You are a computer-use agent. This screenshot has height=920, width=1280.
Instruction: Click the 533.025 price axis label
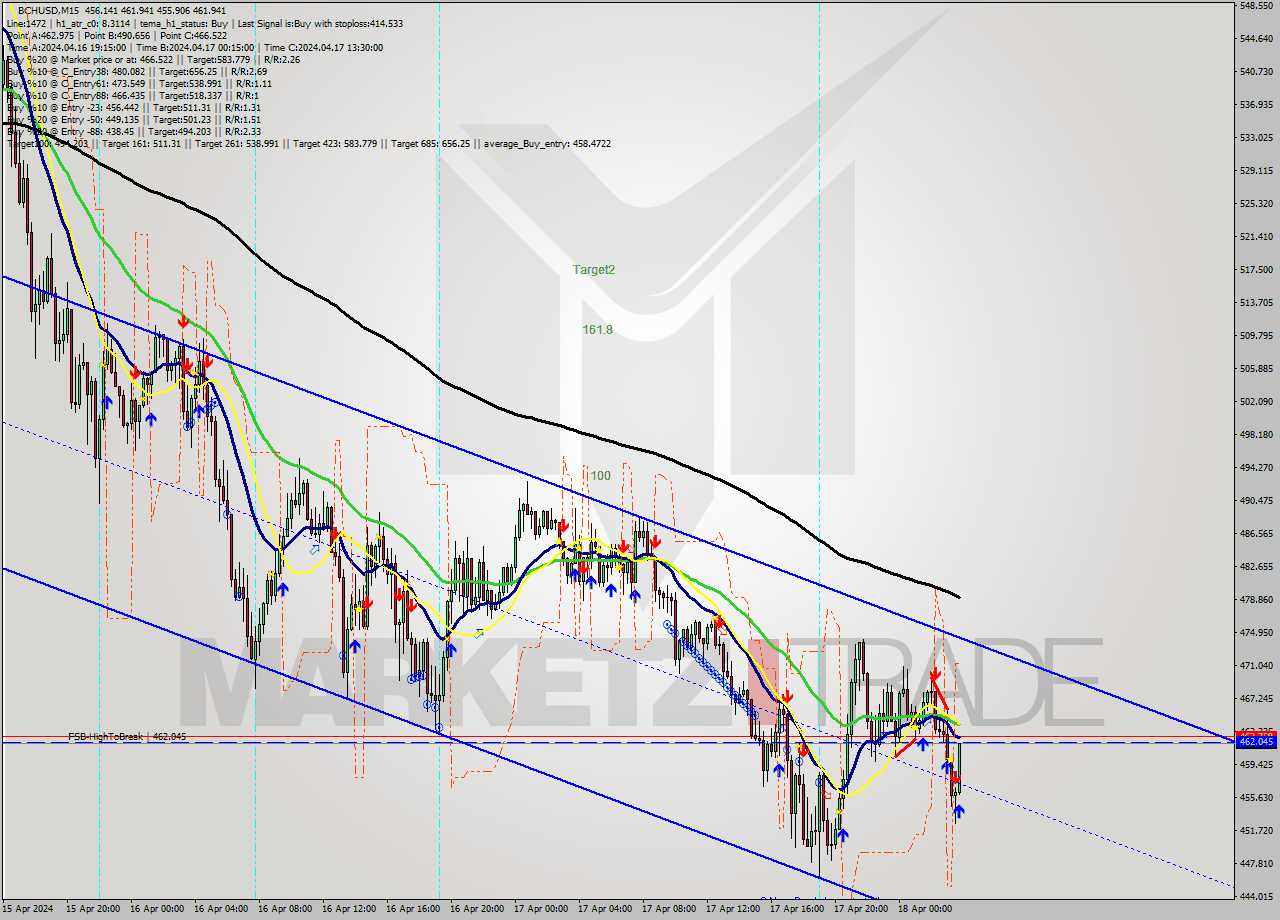[1256, 137]
